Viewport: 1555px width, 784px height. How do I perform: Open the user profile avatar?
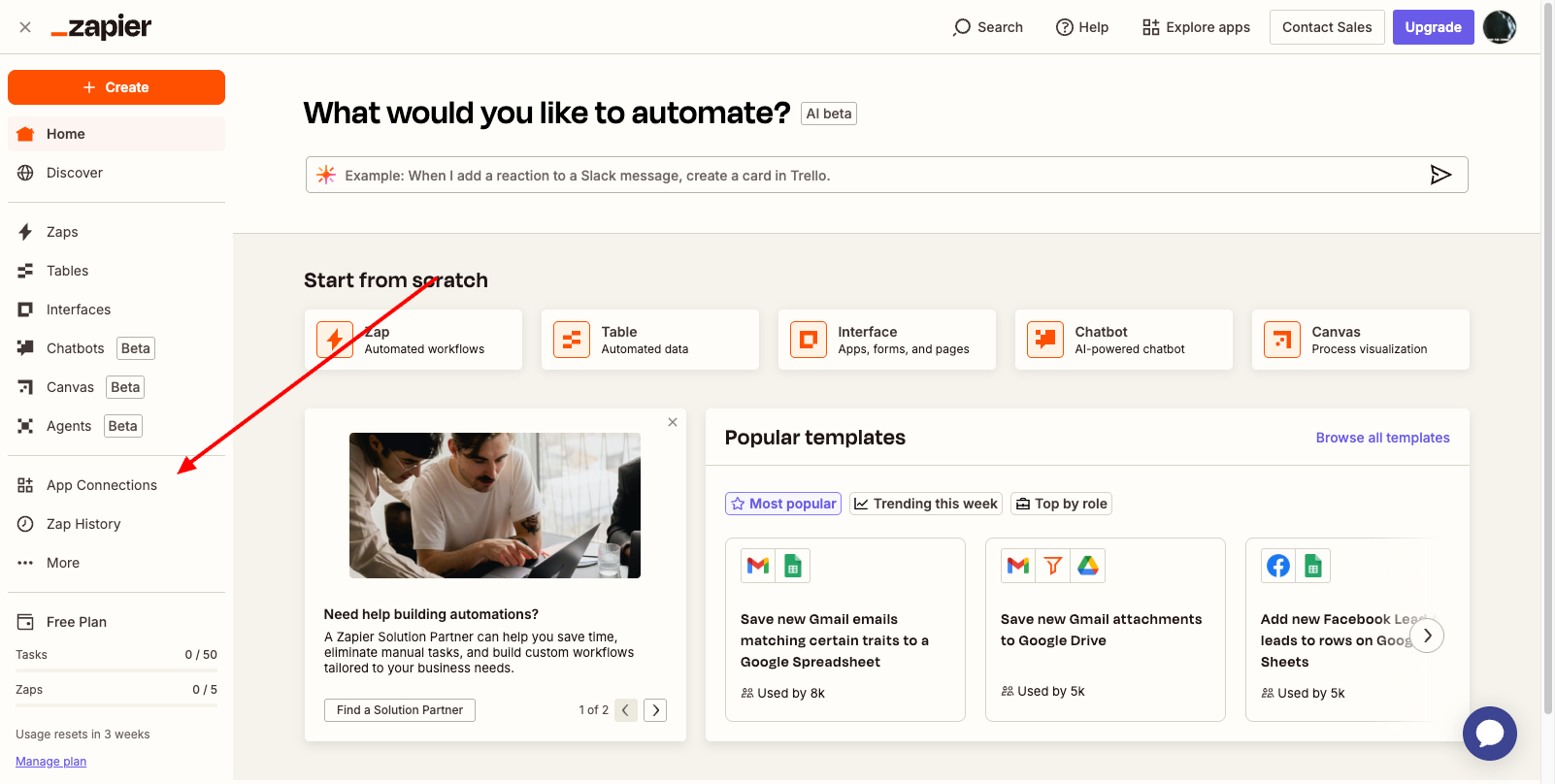(1500, 27)
